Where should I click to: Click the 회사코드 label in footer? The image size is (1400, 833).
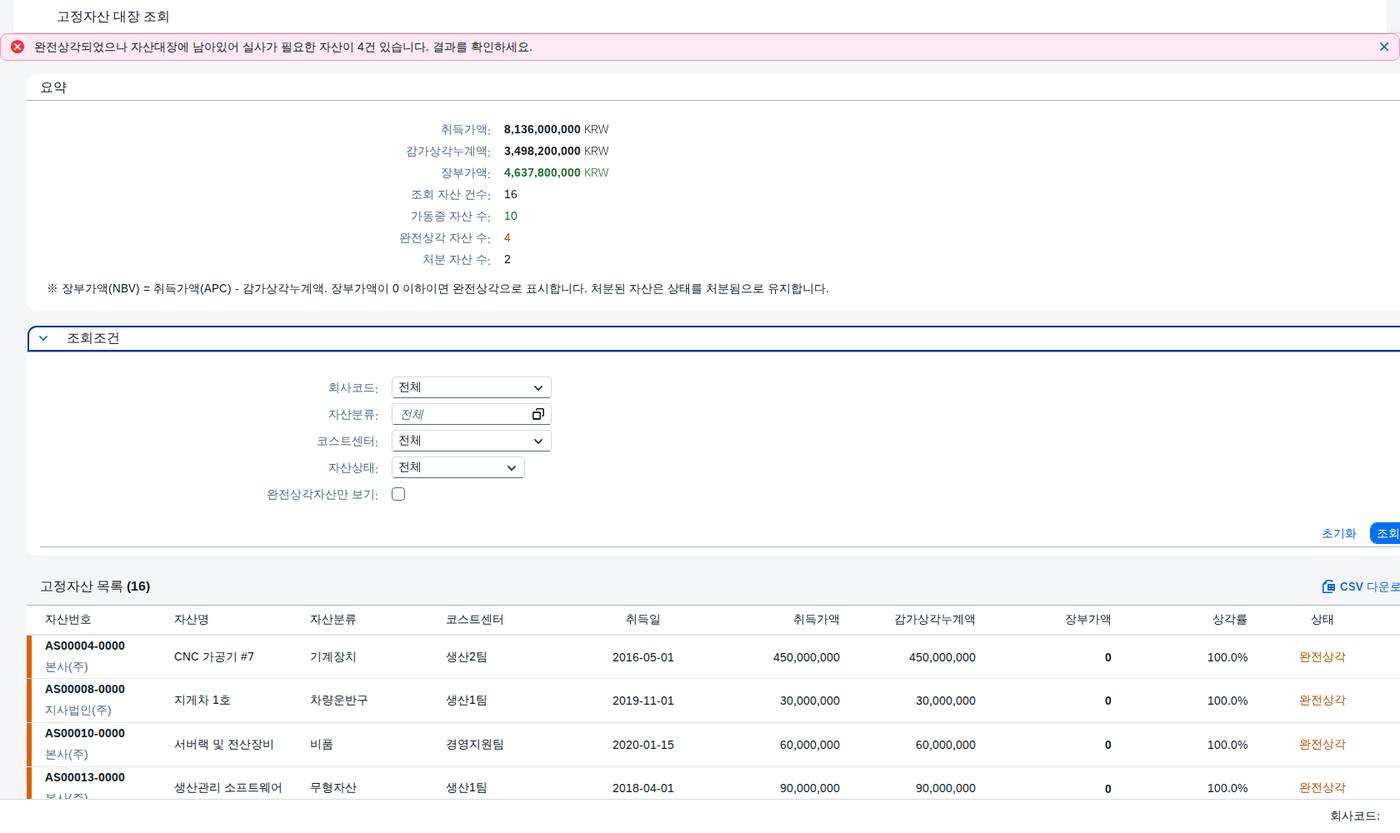(x=1355, y=817)
